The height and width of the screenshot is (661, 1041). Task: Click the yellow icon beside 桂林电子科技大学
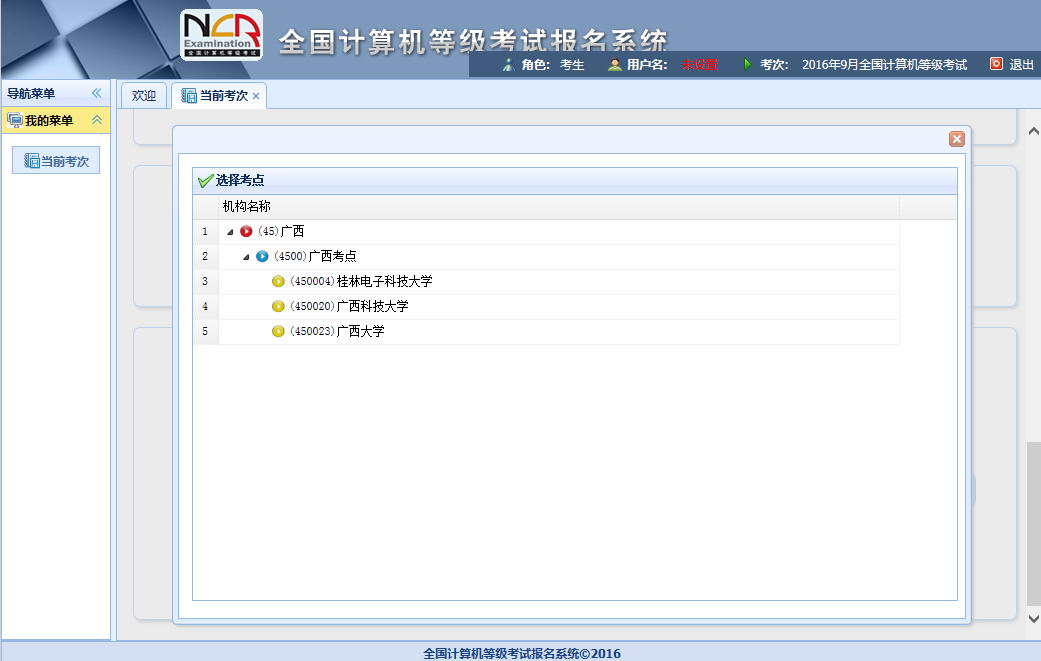278,281
